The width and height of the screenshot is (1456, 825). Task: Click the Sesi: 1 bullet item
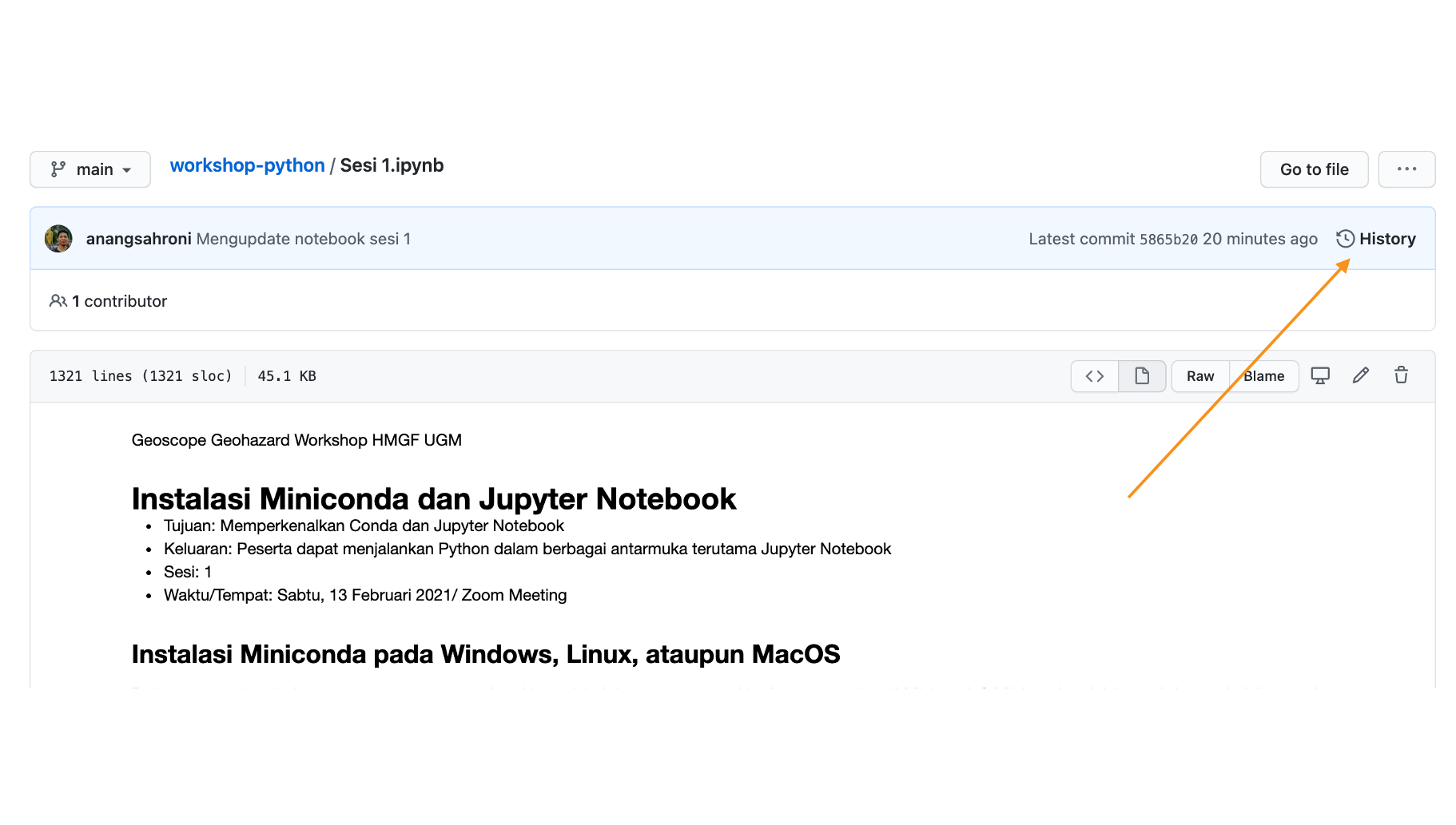point(188,572)
